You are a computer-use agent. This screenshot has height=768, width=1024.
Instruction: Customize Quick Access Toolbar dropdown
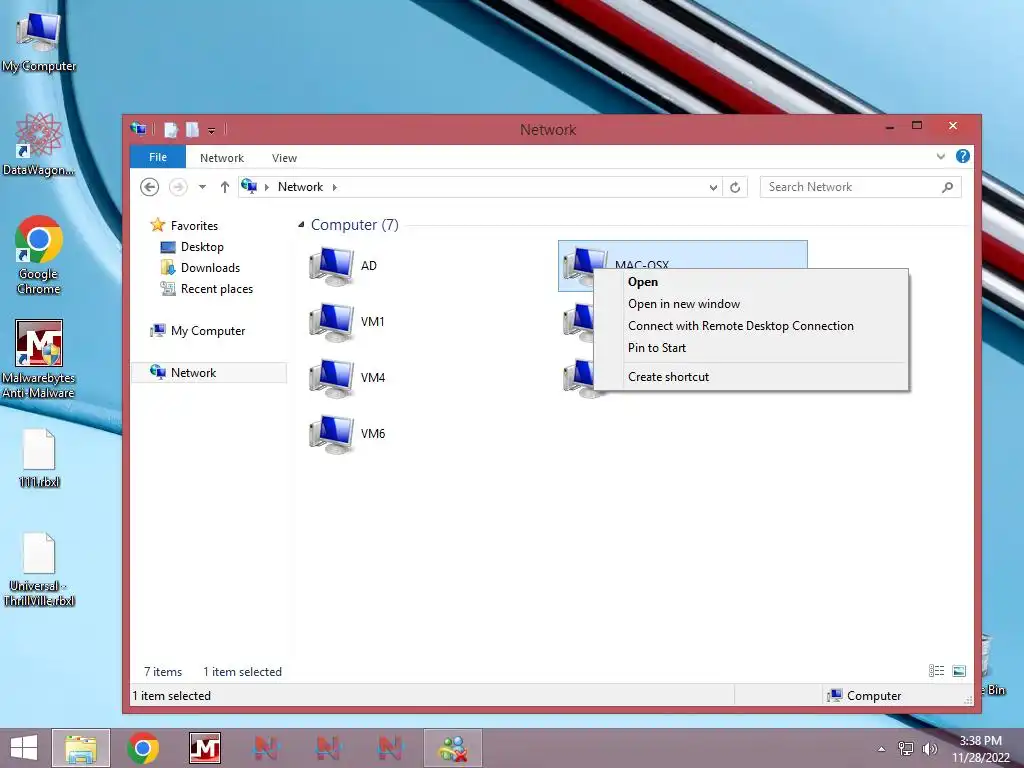(212, 131)
